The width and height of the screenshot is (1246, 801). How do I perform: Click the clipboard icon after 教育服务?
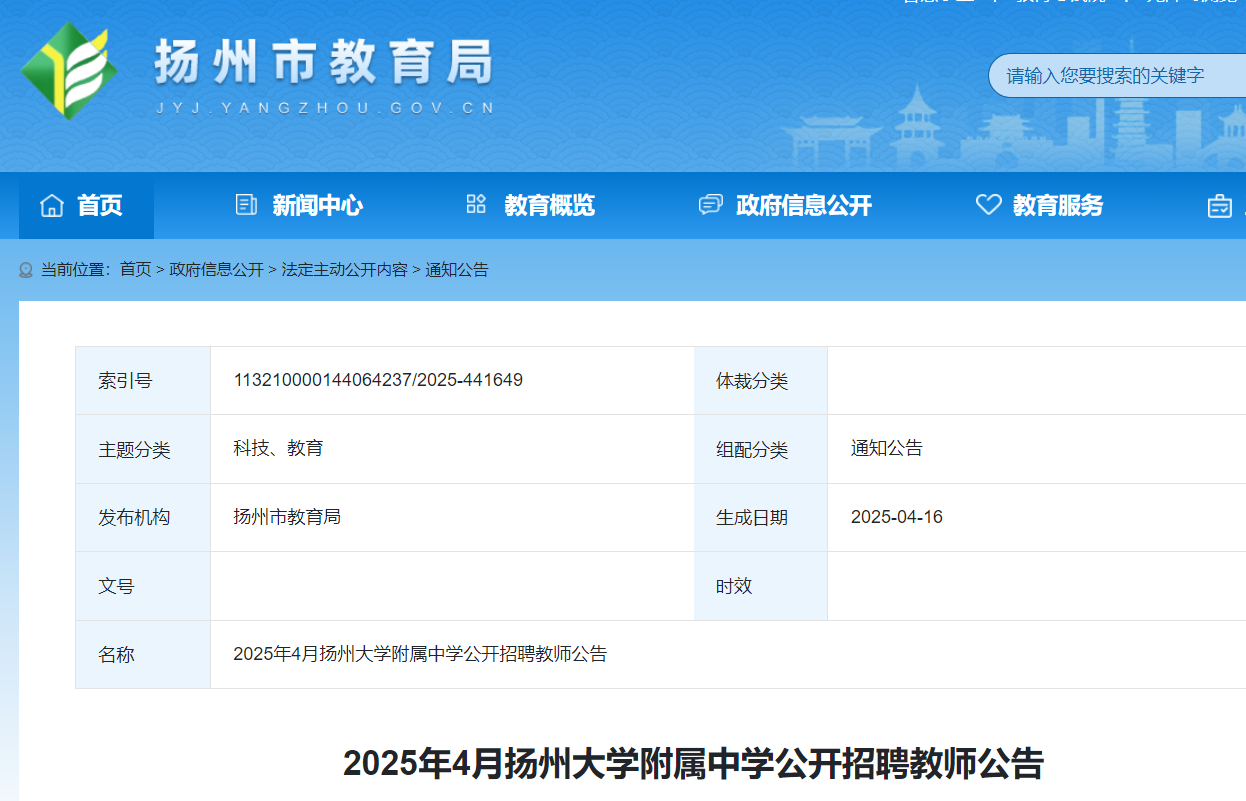click(x=1220, y=206)
